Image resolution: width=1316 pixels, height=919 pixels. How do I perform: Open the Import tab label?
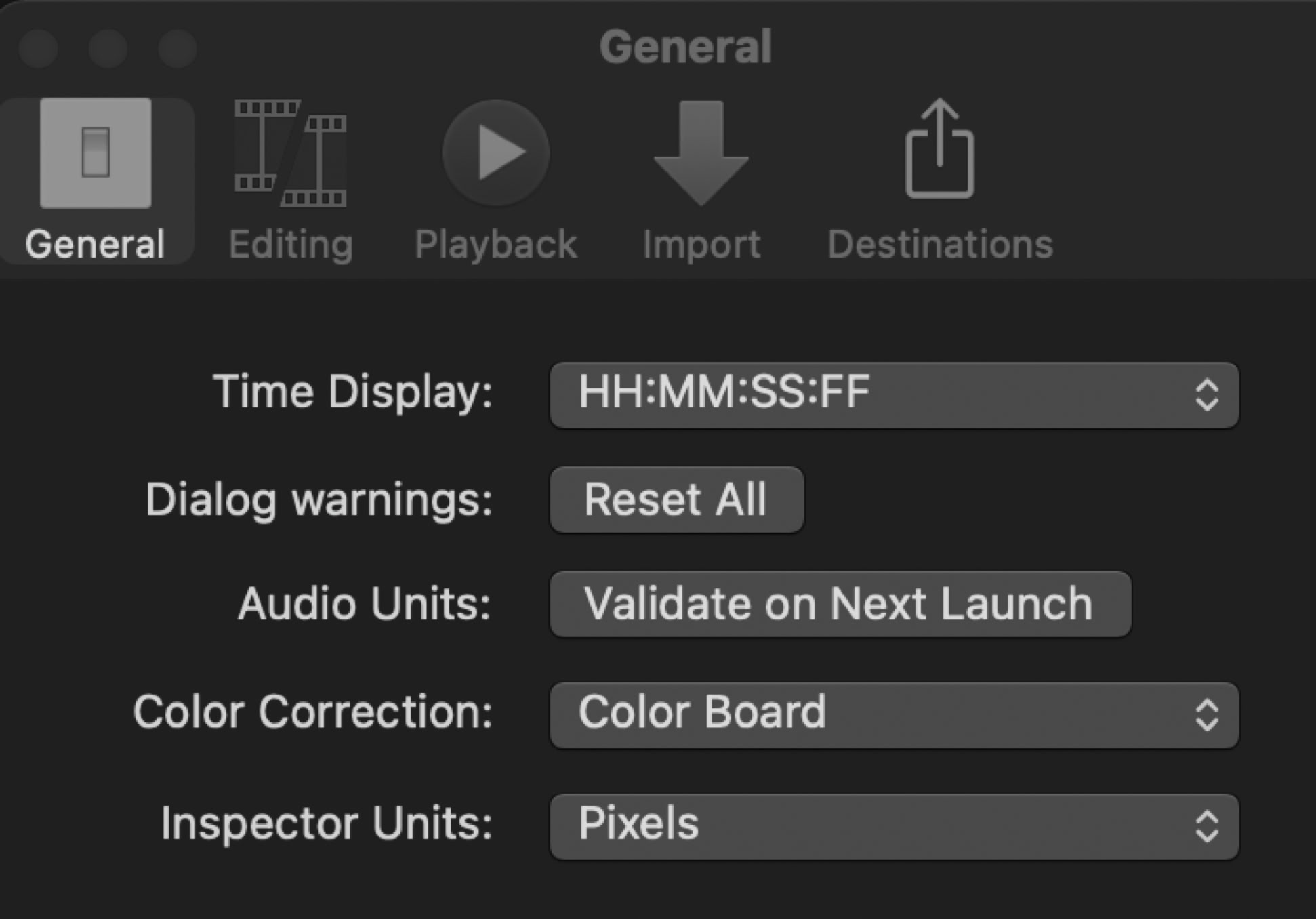(701, 244)
